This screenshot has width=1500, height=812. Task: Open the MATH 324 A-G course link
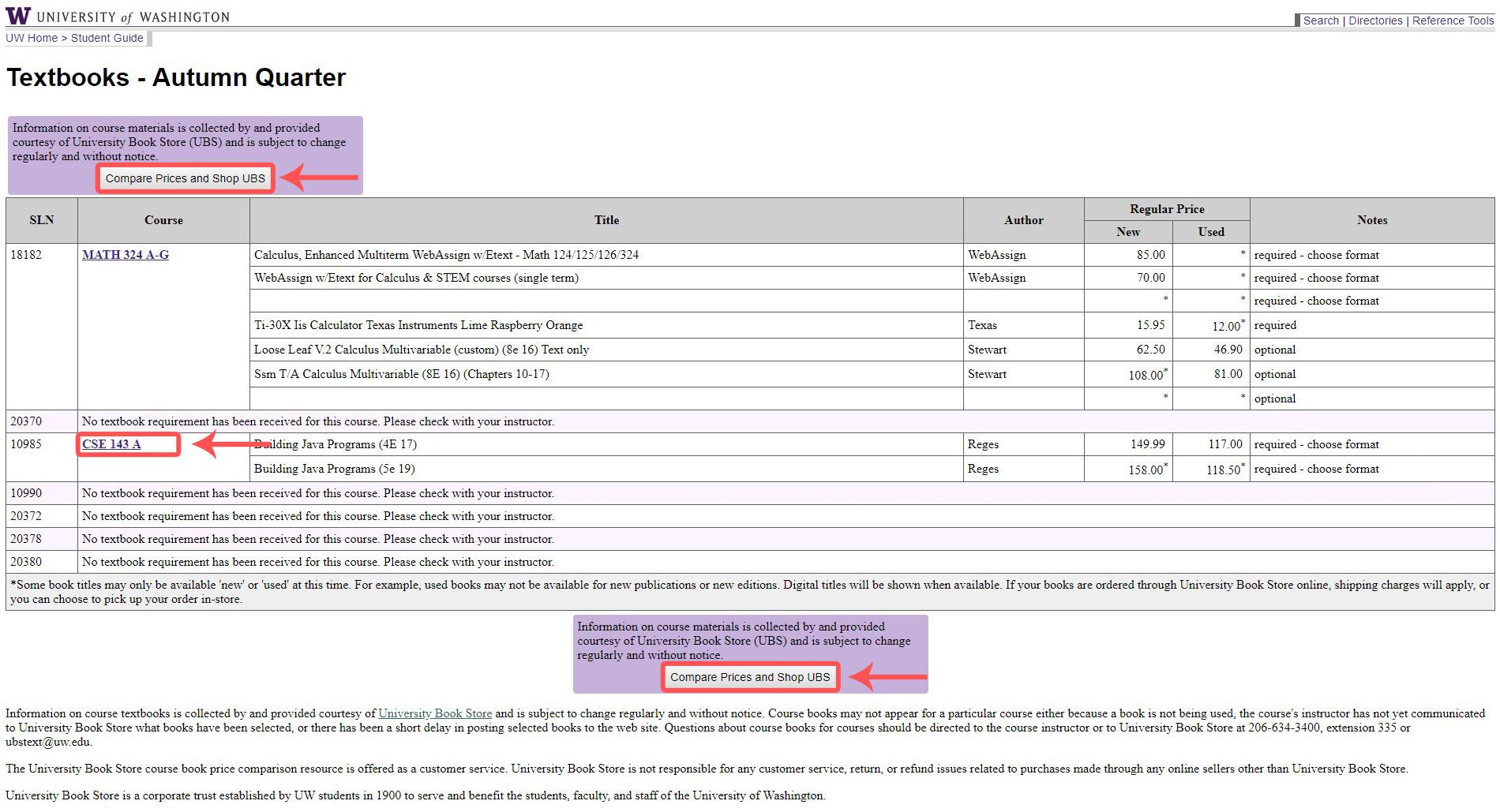click(126, 255)
